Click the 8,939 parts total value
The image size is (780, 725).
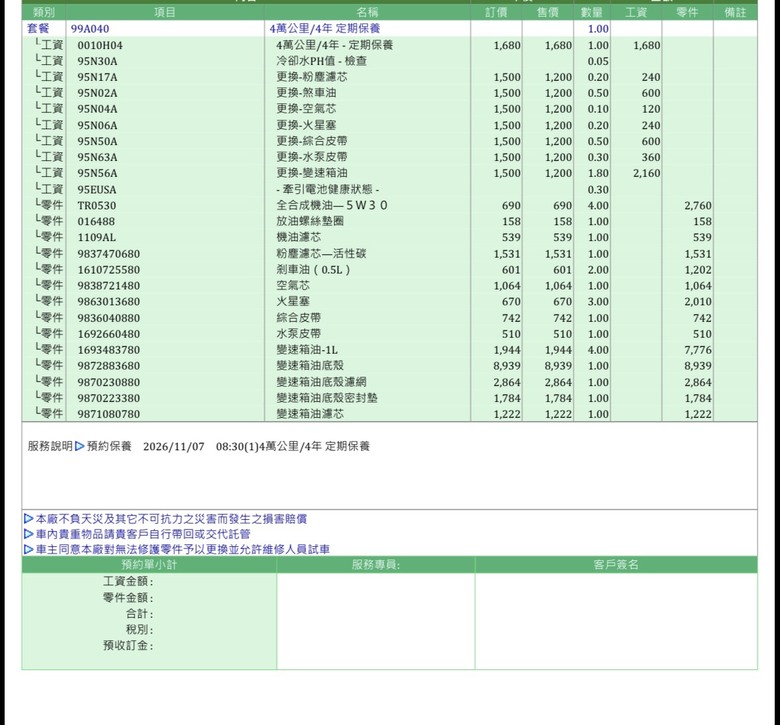coord(697,366)
